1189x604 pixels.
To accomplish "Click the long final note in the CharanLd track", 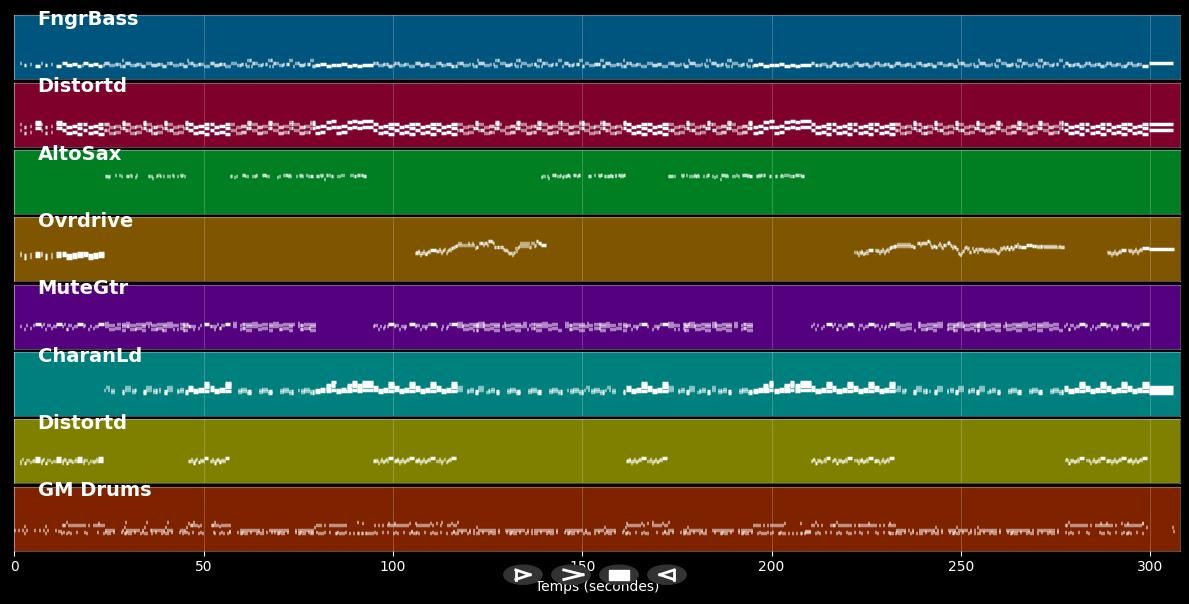I will [1161, 390].
